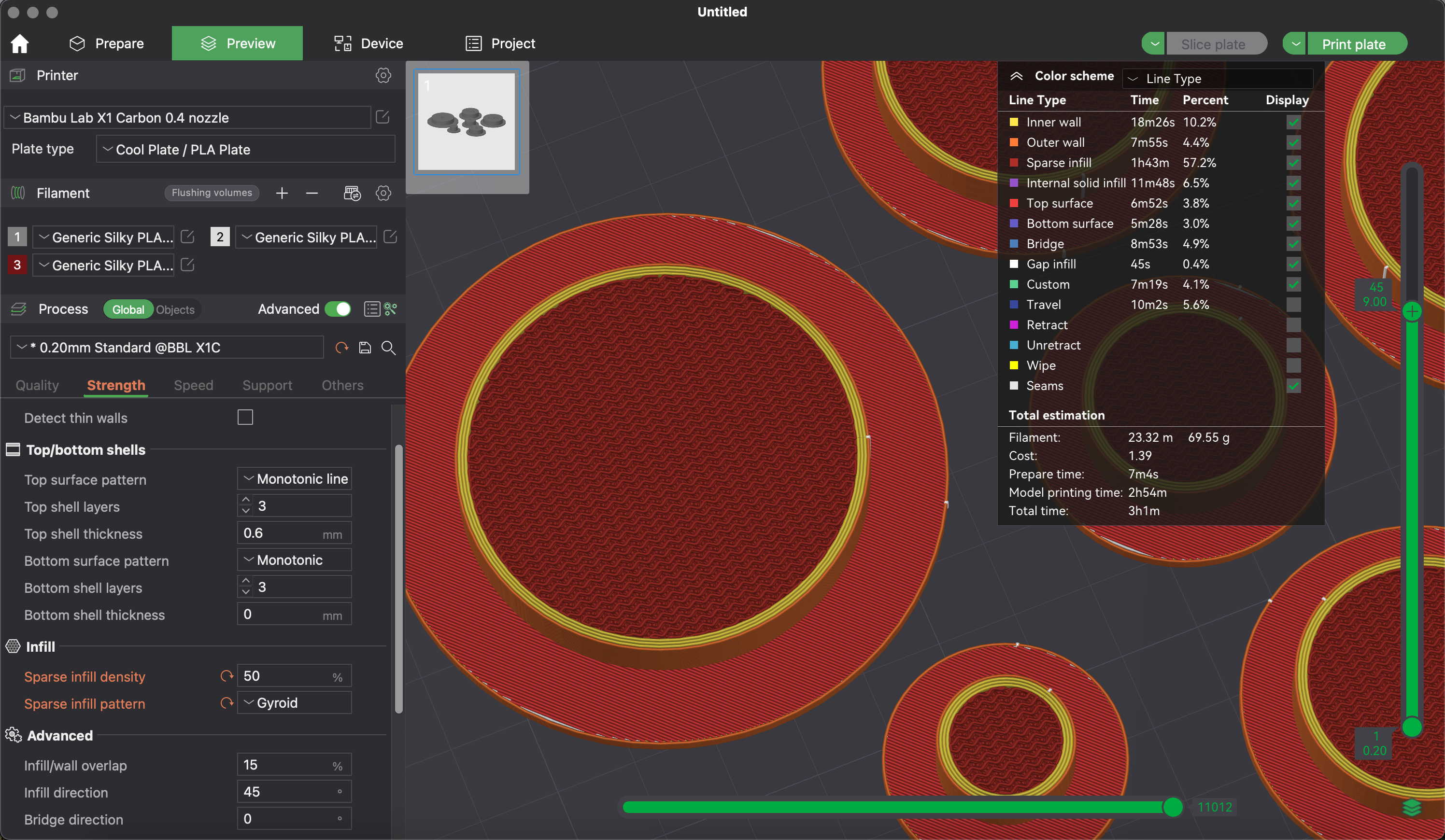Search process settings magnifier icon
Screen dimensions: 1445x840
click(388, 348)
